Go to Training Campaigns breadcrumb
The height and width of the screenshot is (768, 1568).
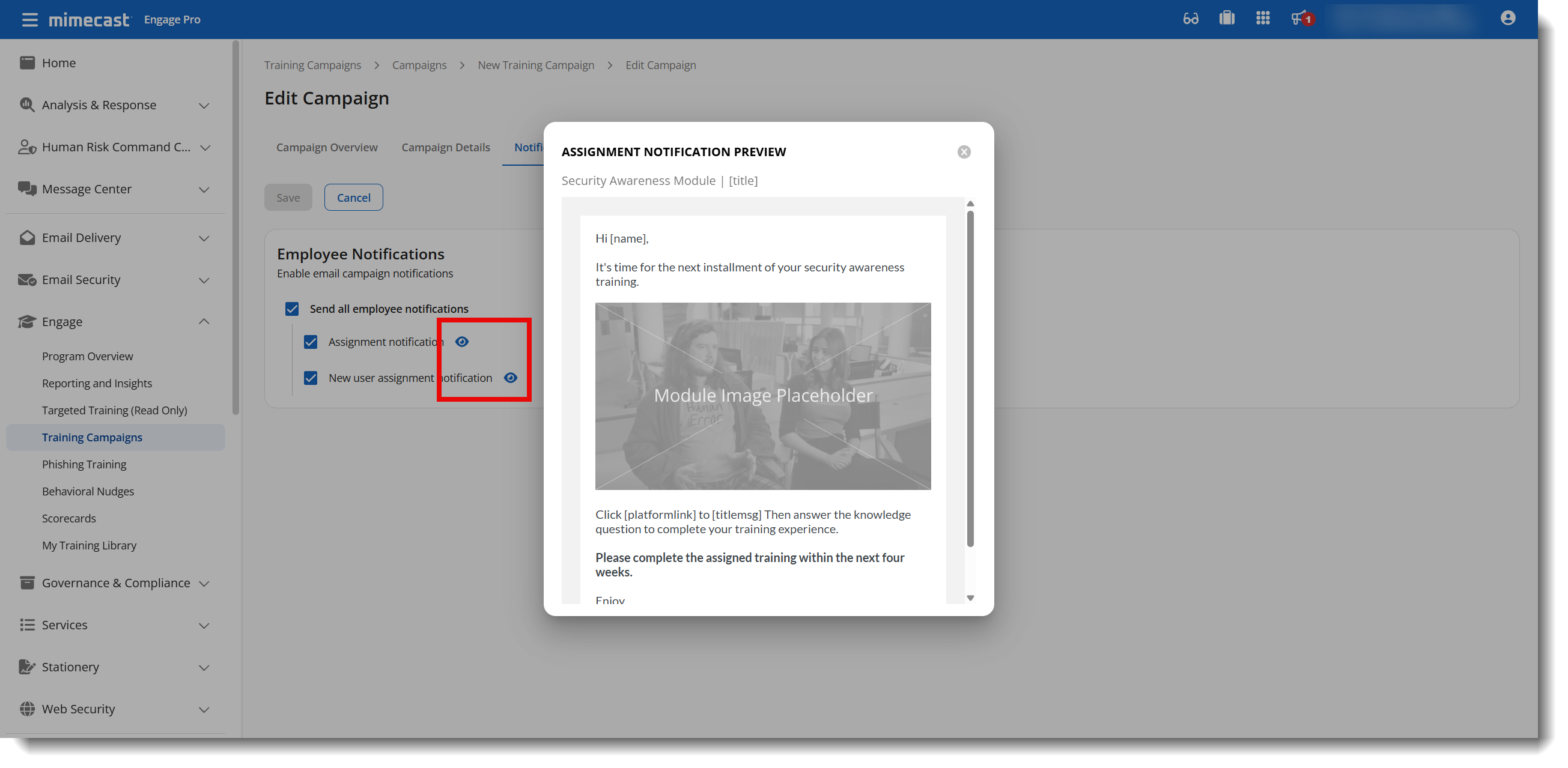coord(312,65)
